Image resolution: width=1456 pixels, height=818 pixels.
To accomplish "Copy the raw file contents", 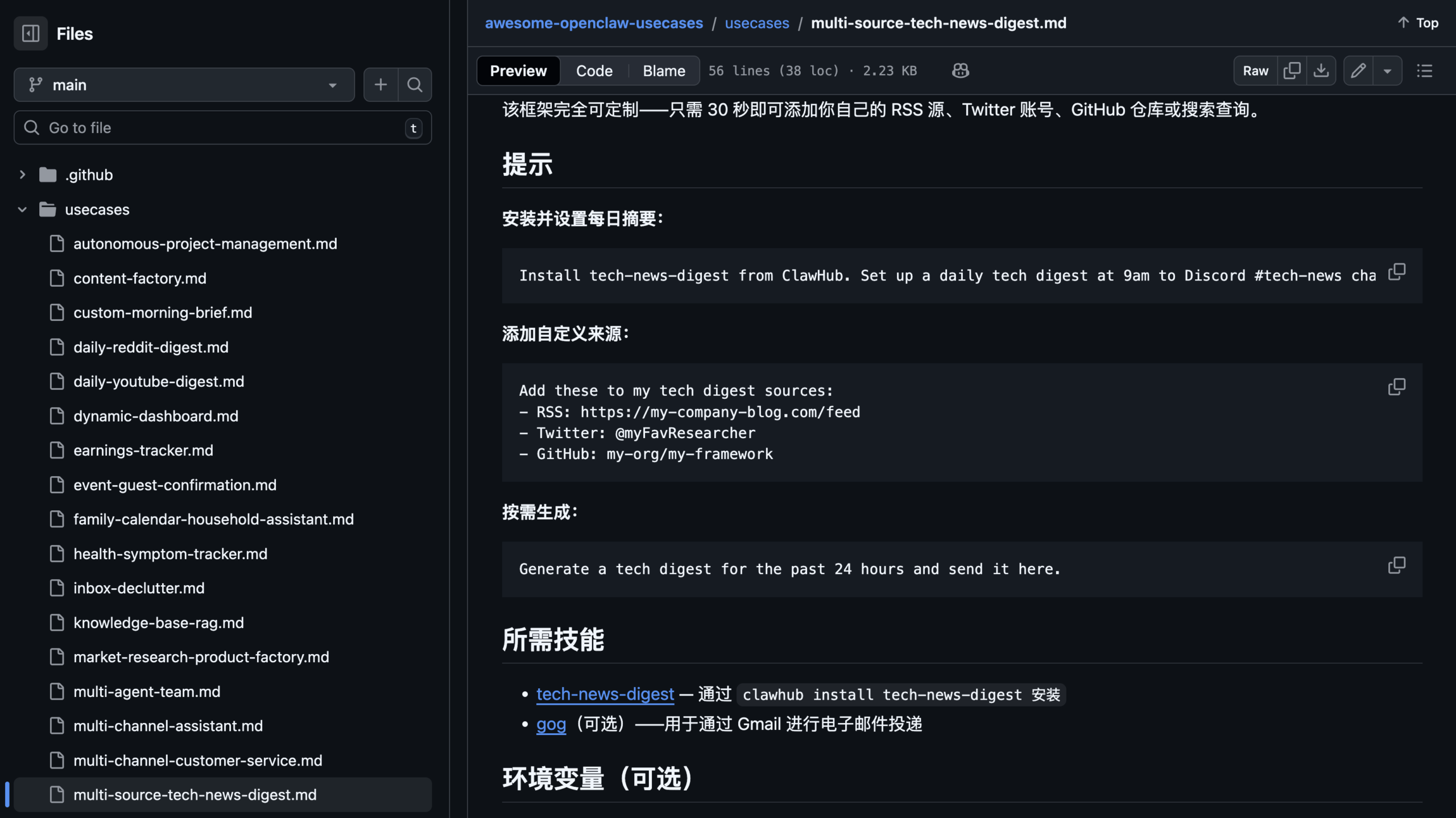I will click(x=1292, y=70).
